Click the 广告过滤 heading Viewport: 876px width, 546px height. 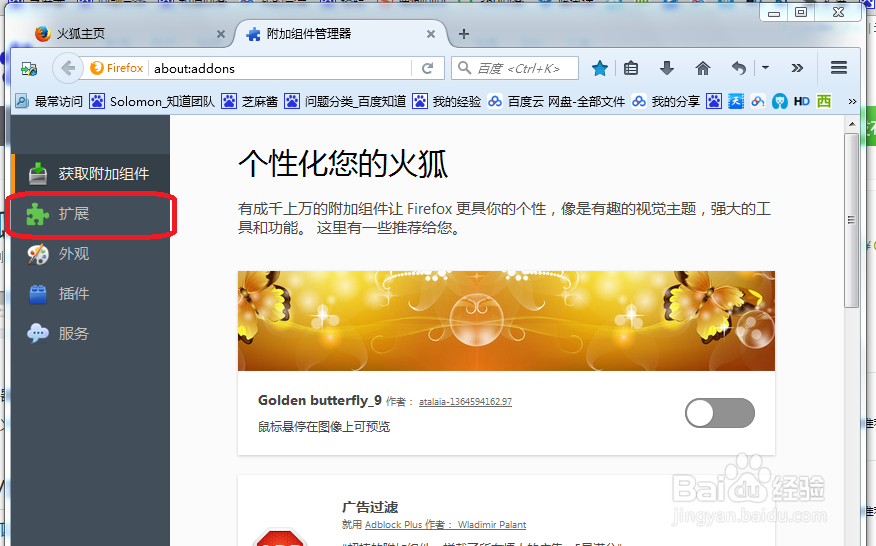tap(370, 507)
